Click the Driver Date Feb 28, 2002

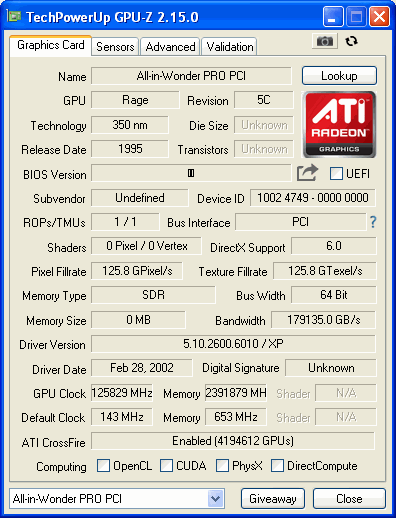point(142,368)
